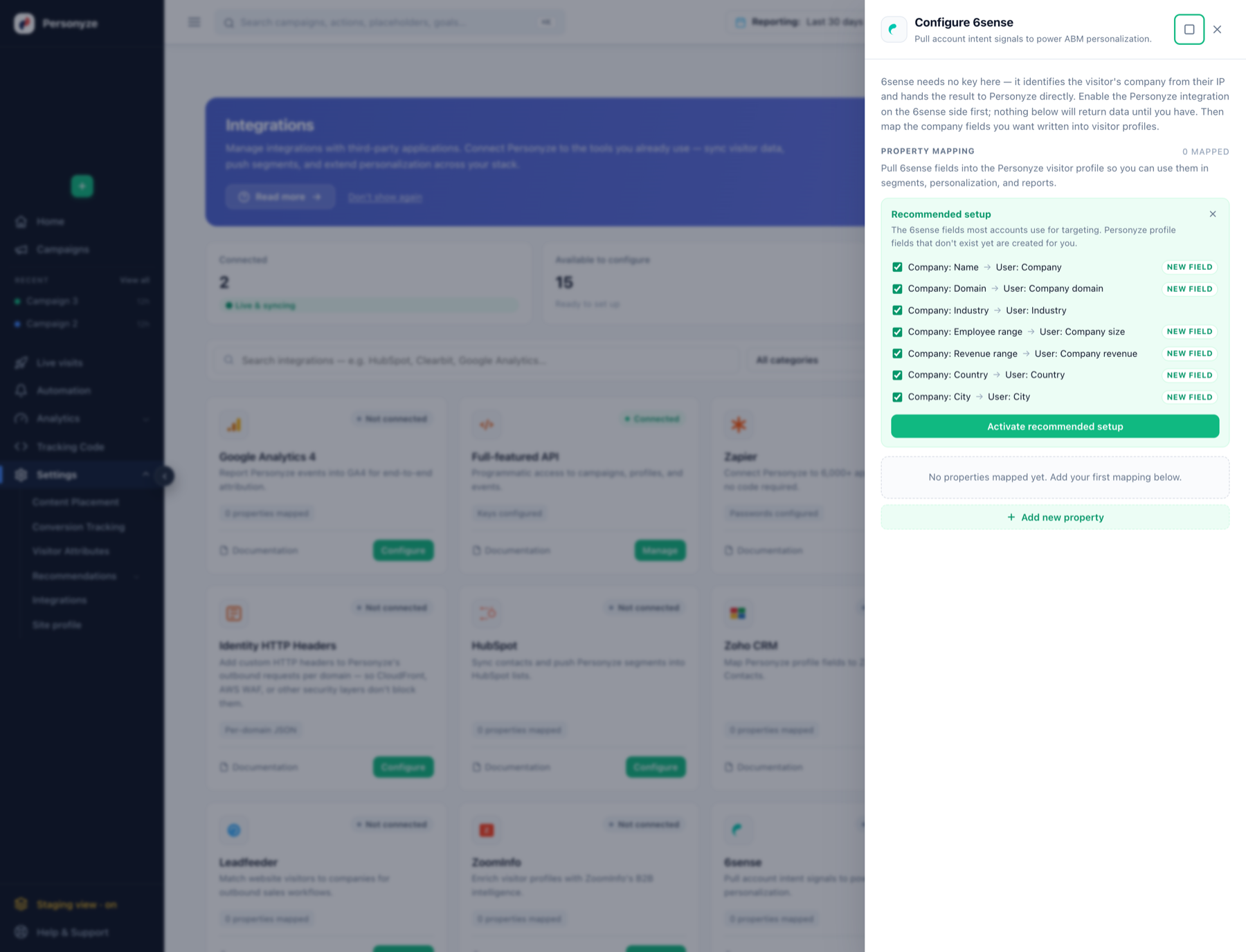Open Tracking Code via its code icon
The height and width of the screenshot is (952, 1246).
tap(21, 446)
